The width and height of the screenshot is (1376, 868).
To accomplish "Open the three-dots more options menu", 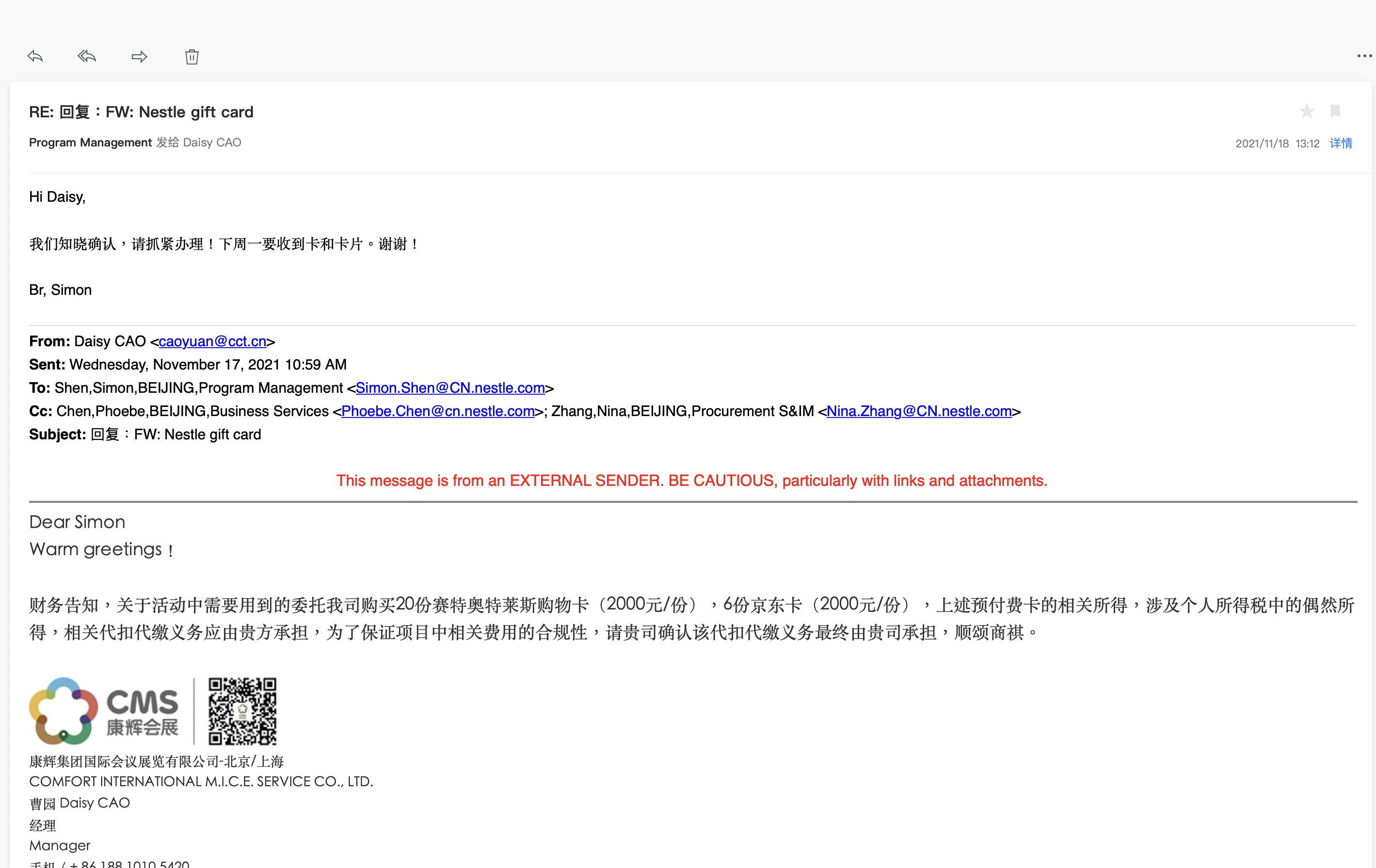I will (1363, 56).
